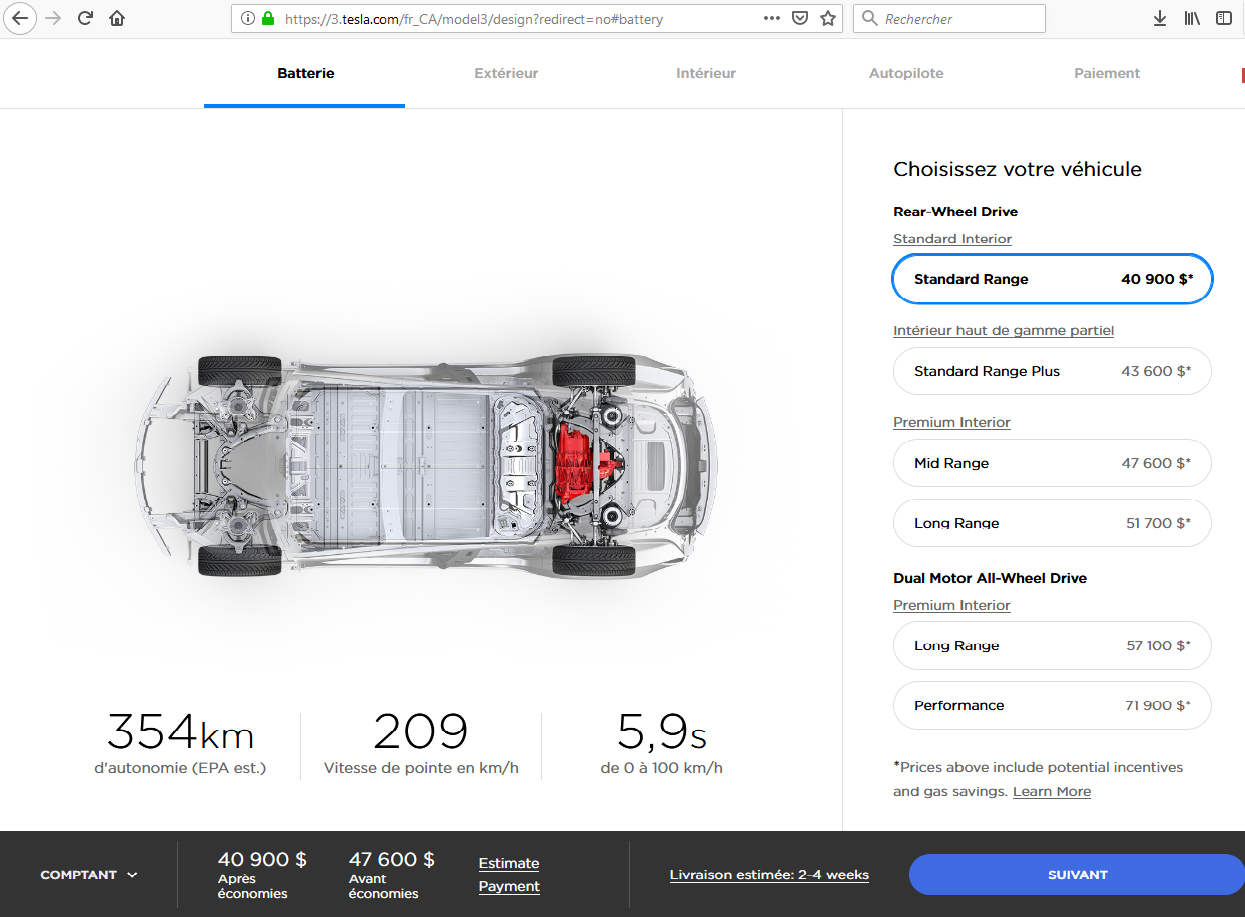This screenshot has height=917, width=1245.
Task: Open the library bookmarks icon
Action: coord(1192,18)
